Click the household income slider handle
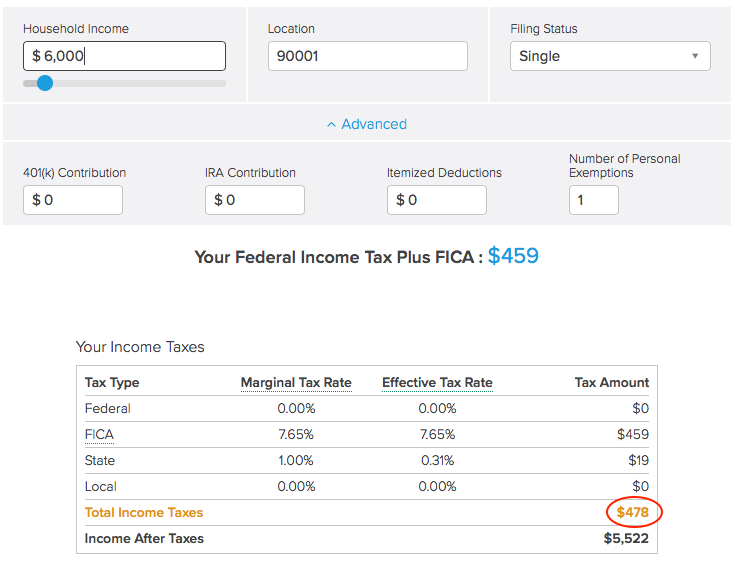The width and height of the screenshot is (743, 571). pos(45,83)
